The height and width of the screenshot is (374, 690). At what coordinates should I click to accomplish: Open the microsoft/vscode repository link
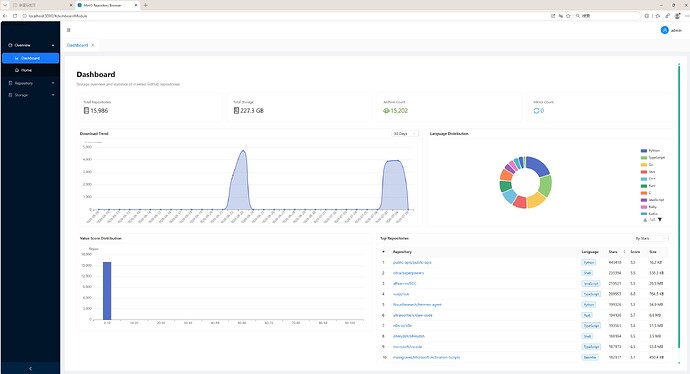407,347
